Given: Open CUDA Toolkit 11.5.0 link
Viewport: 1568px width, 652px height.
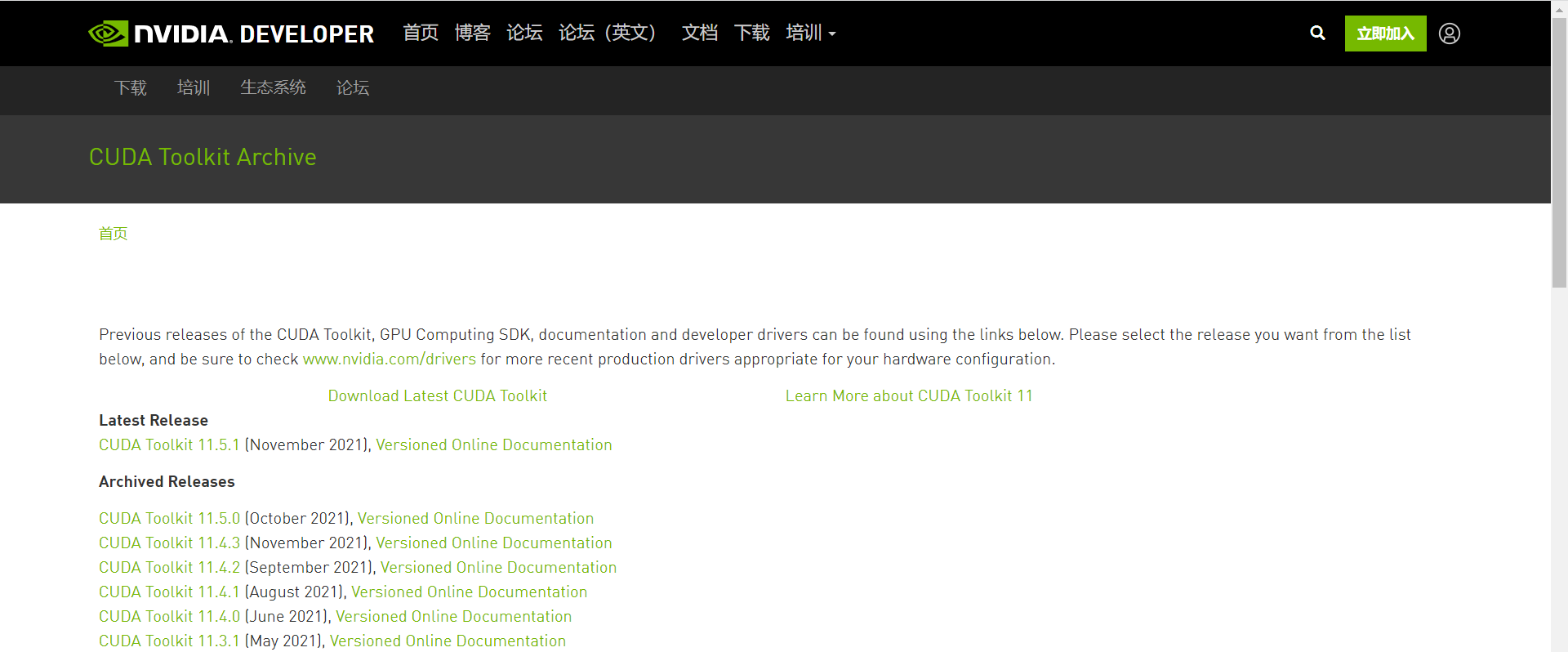Looking at the screenshot, I should 169,518.
